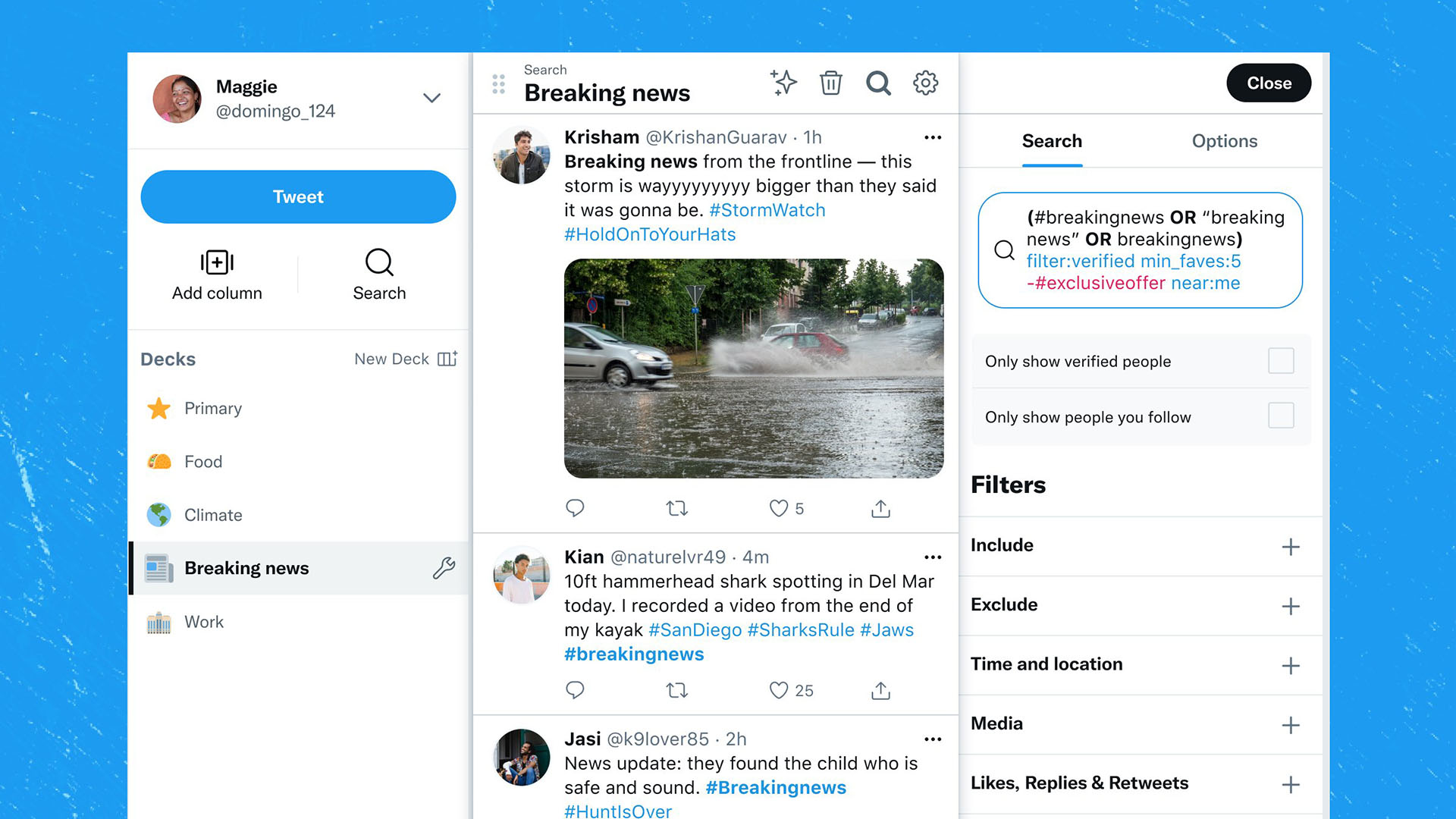Click the Search icon in sidebar
The height and width of the screenshot is (819, 1456).
click(x=379, y=262)
